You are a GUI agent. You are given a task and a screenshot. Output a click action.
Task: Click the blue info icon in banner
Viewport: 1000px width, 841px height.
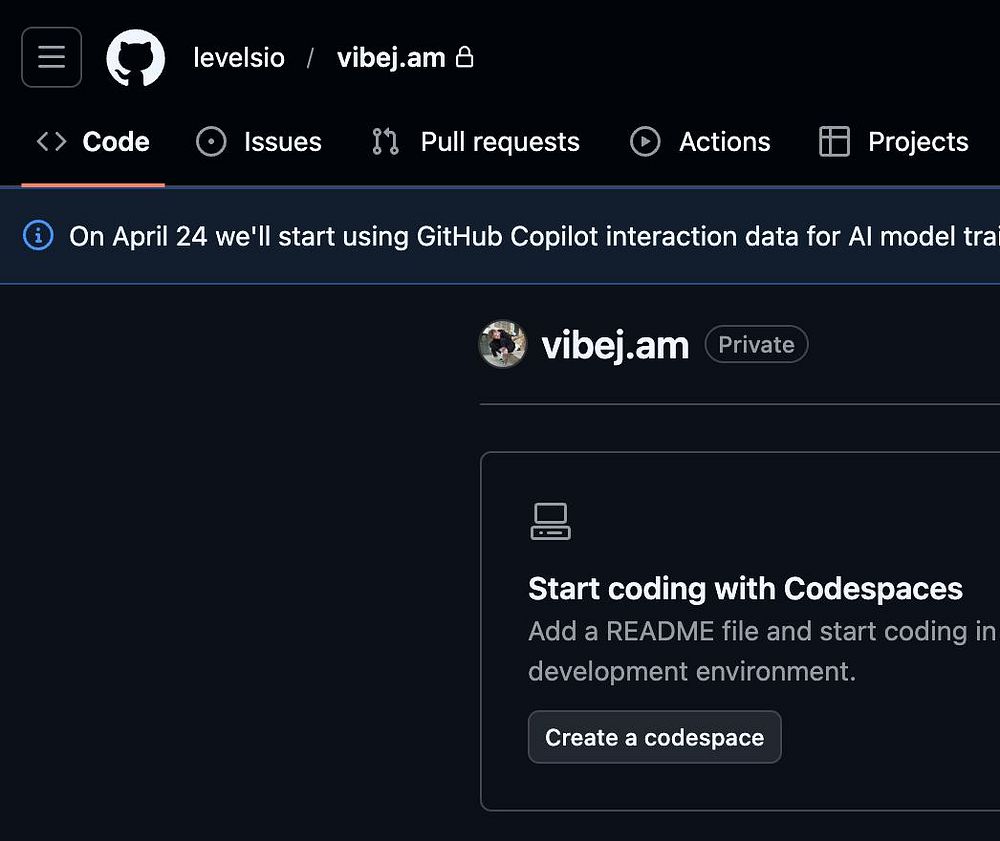(x=38, y=236)
